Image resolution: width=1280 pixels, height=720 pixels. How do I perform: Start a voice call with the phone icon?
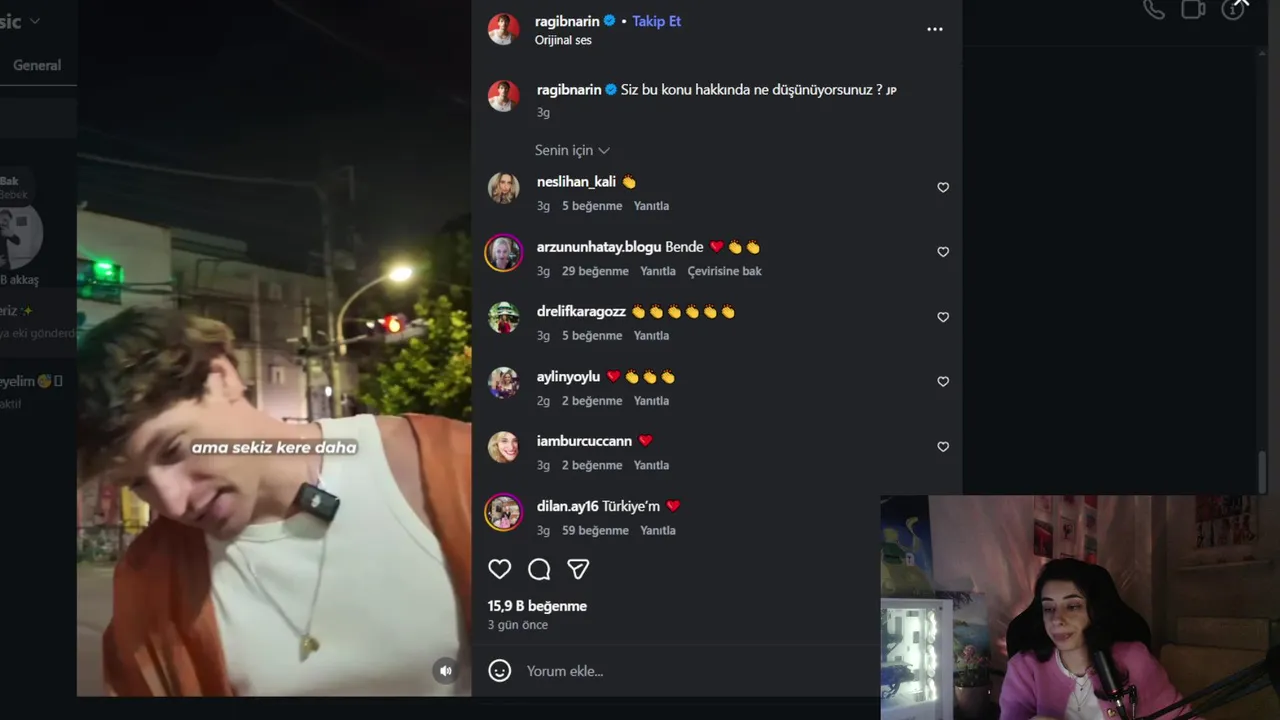tap(1154, 9)
